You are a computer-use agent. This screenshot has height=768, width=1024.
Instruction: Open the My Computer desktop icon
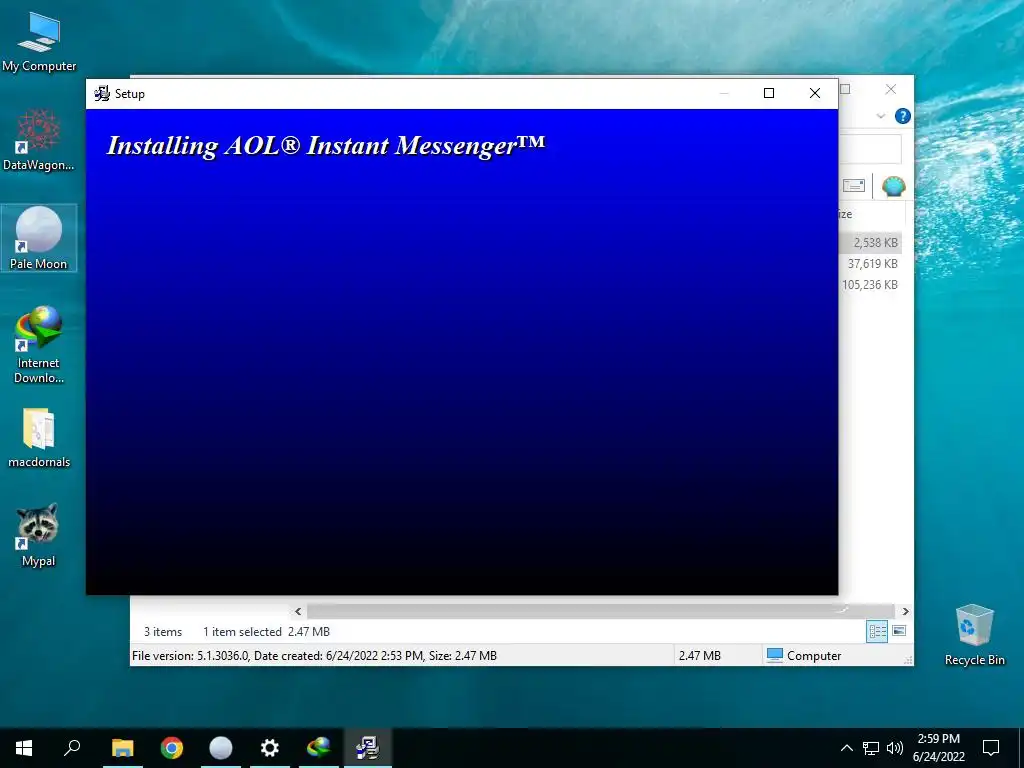[x=39, y=42]
